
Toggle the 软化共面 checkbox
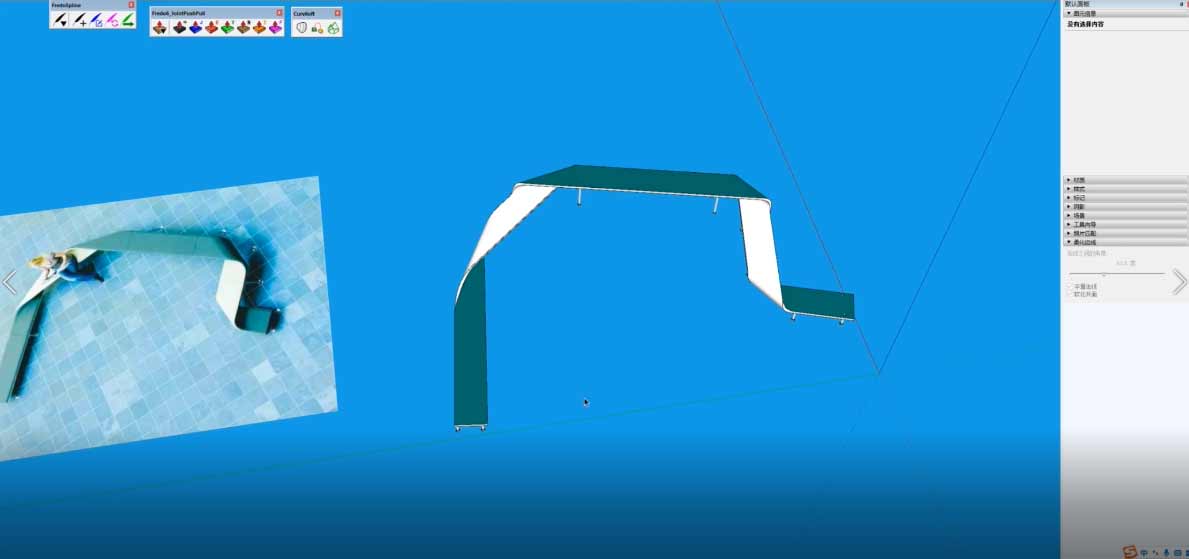(x=1069, y=294)
